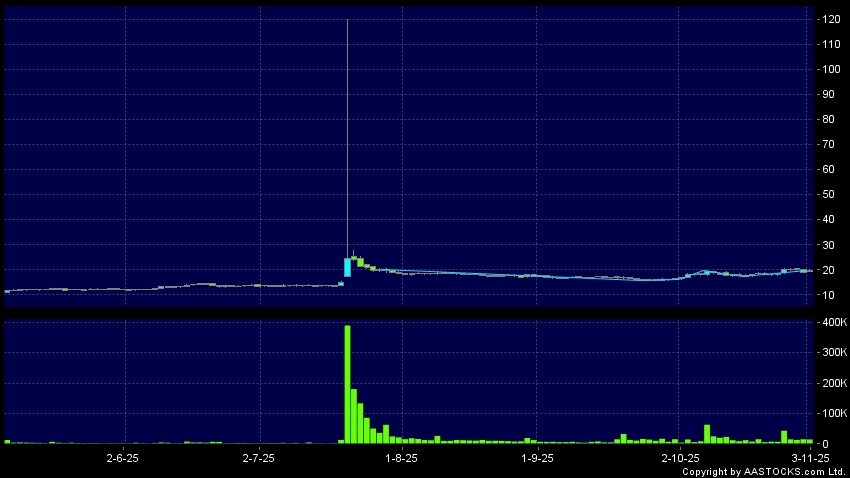Click the volume bar spike near 2-10-25

[x=707, y=434]
